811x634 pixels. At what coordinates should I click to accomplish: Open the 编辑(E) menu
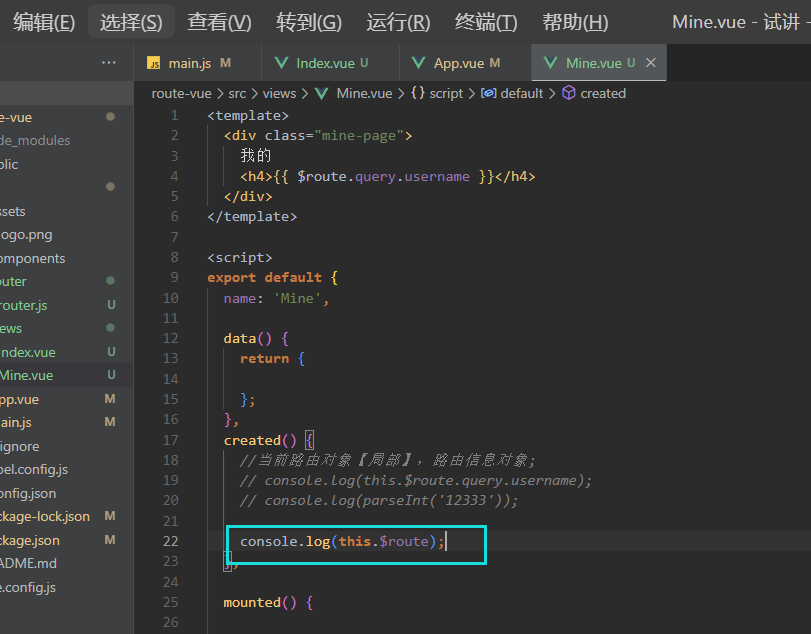[x=44, y=22]
